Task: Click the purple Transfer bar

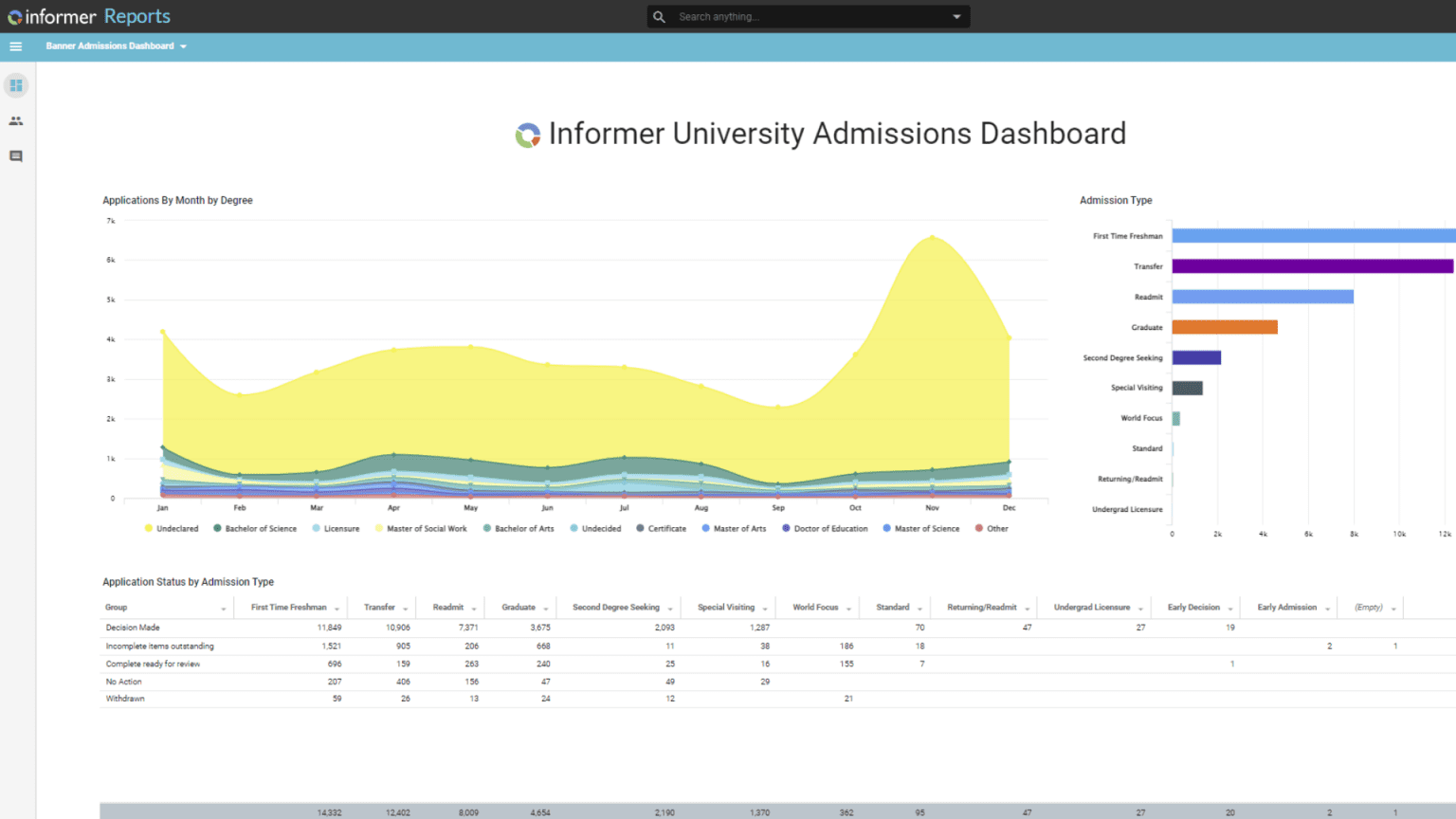Action: 1312,266
